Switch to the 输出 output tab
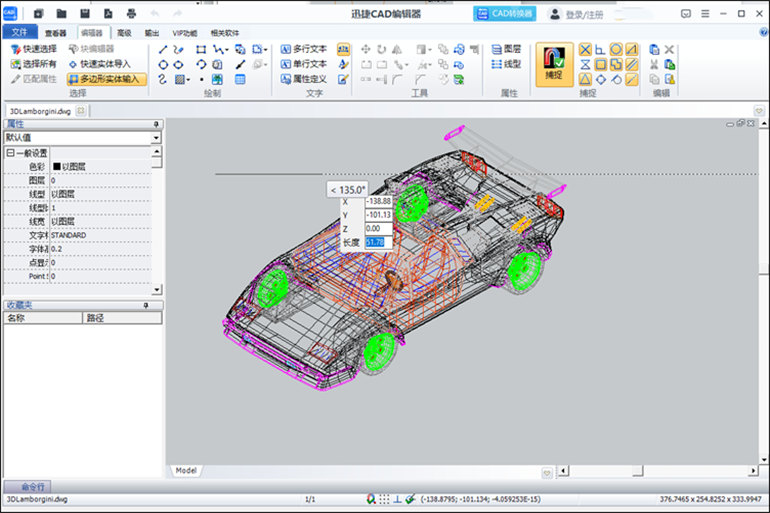 pos(152,33)
